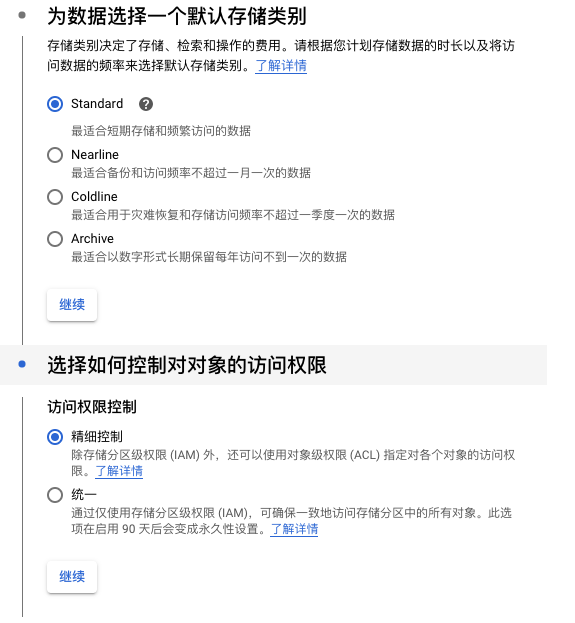Select the Nearline storage class option
This screenshot has height=623, width=575.
click(x=55, y=155)
